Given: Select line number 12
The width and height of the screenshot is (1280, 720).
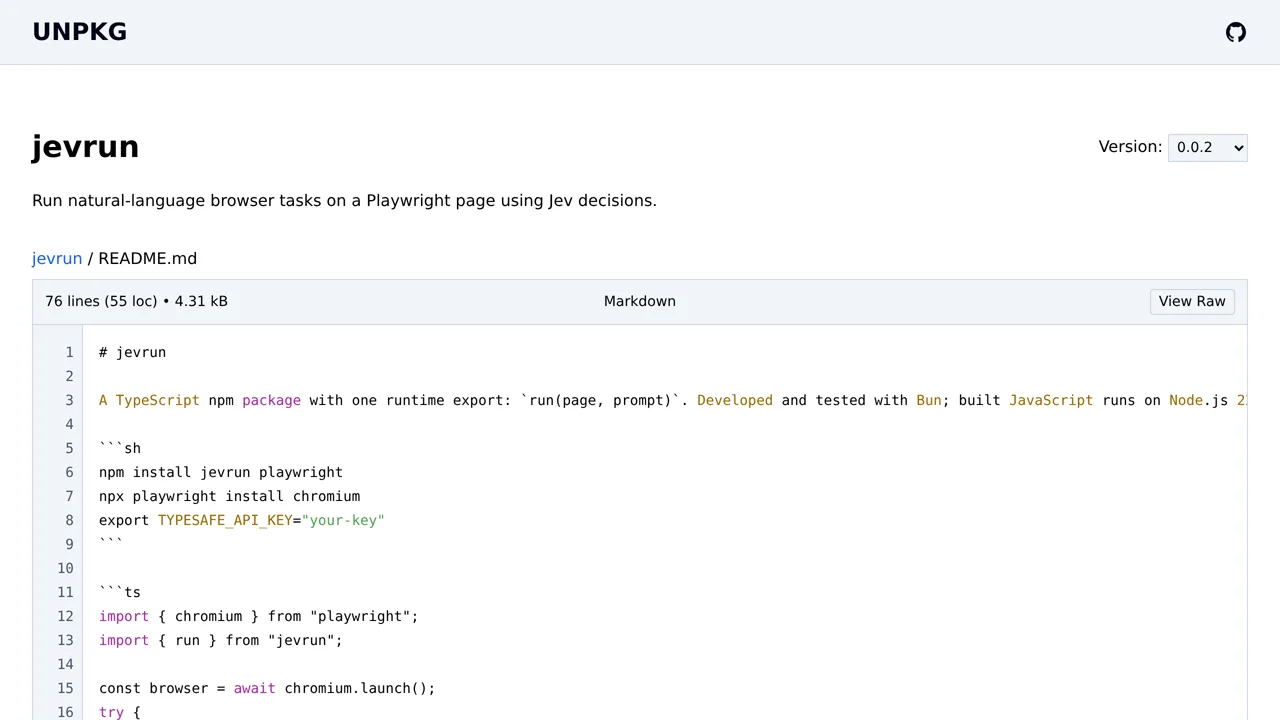Looking at the screenshot, I should (66, 616).
